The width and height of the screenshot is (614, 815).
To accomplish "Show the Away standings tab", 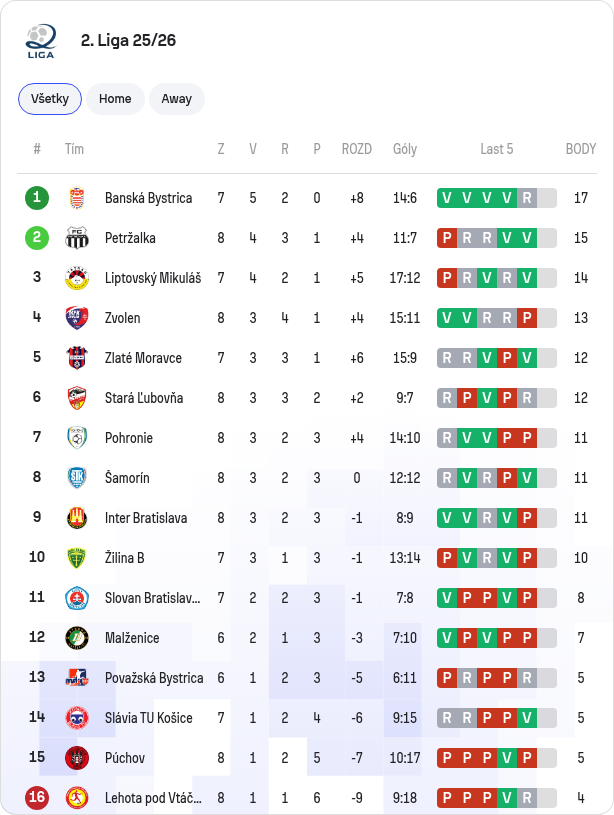I will 177,99.
